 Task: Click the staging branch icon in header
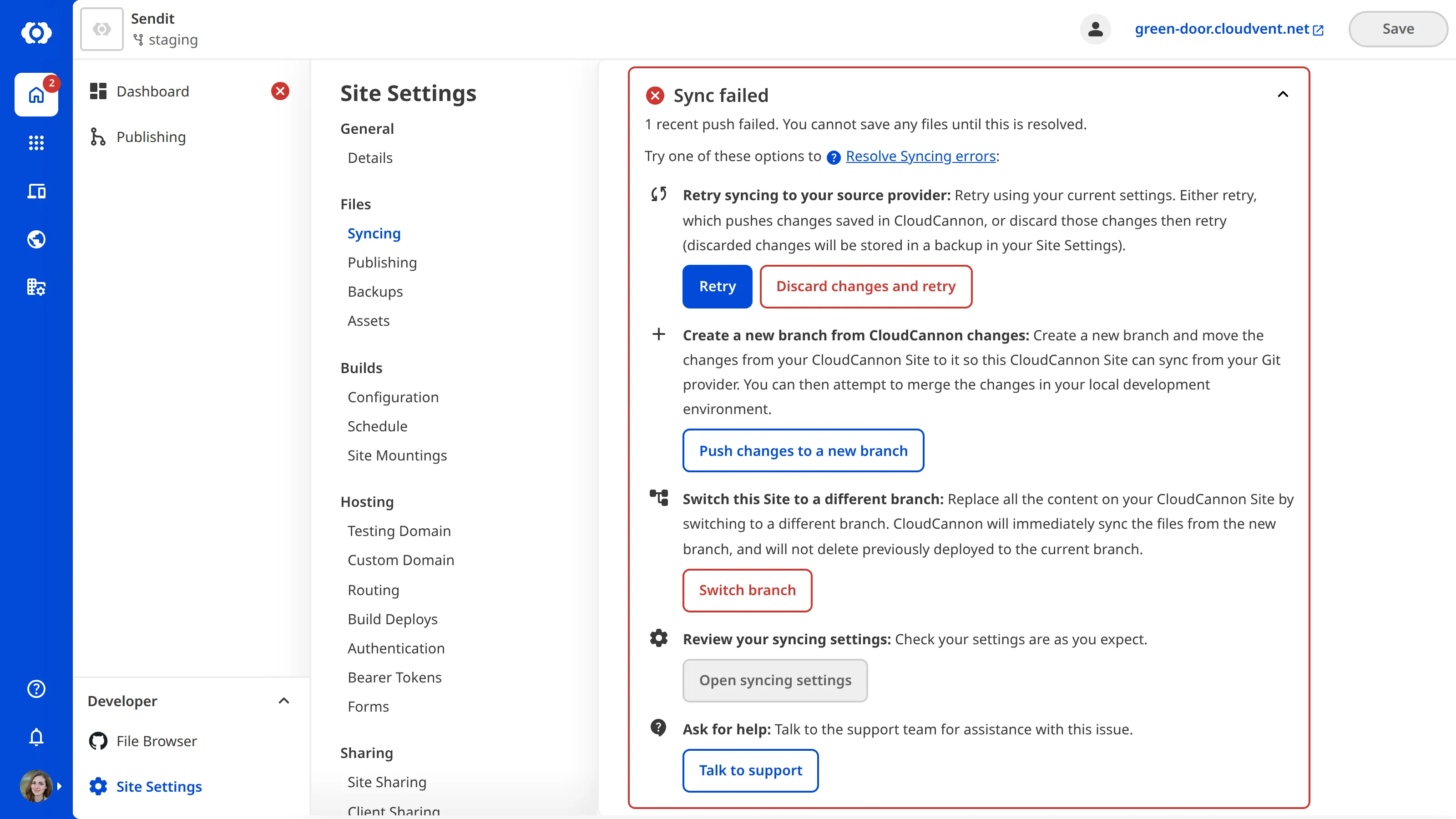tap(138, 40)
